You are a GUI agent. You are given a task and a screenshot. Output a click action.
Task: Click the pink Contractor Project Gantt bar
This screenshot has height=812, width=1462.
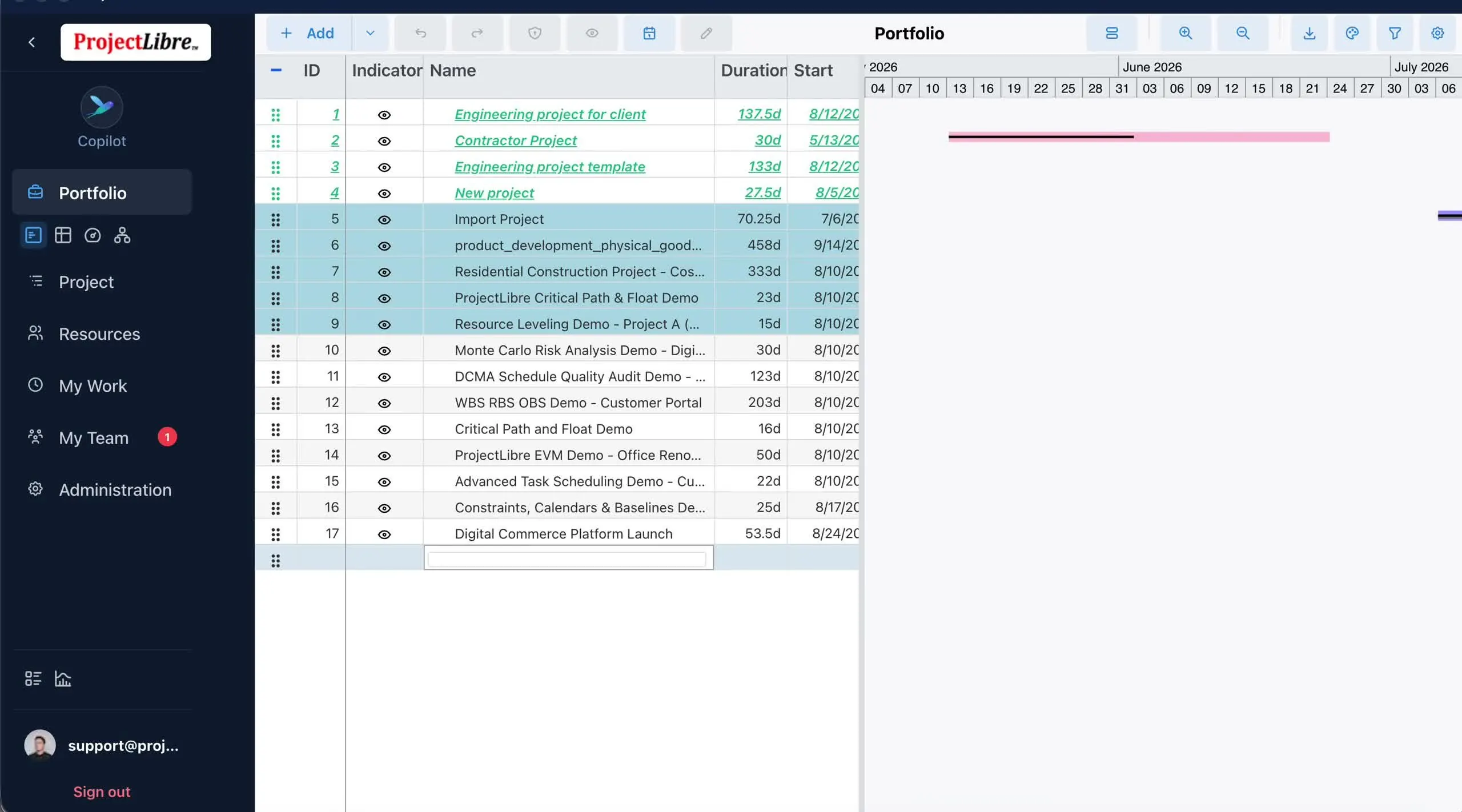pos(1139,137)
